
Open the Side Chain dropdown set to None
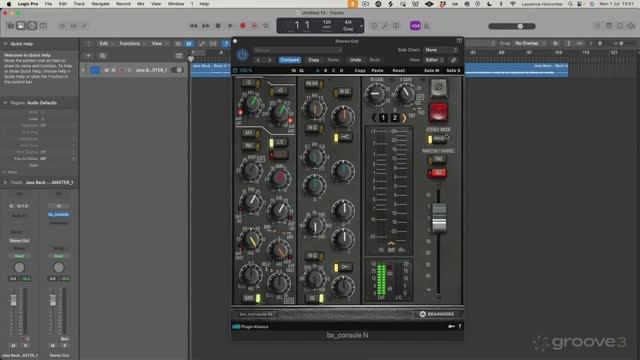click(440, 50)
